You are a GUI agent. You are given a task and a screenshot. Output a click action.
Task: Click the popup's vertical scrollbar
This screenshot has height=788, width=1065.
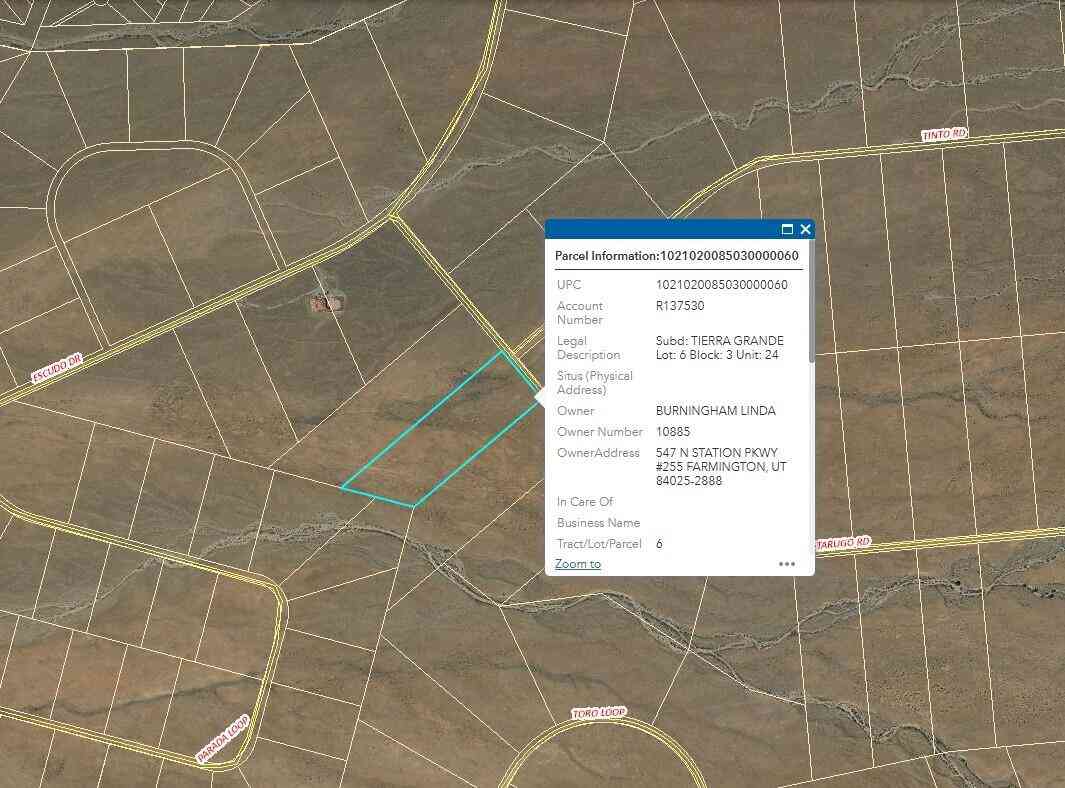click(811, 301)
